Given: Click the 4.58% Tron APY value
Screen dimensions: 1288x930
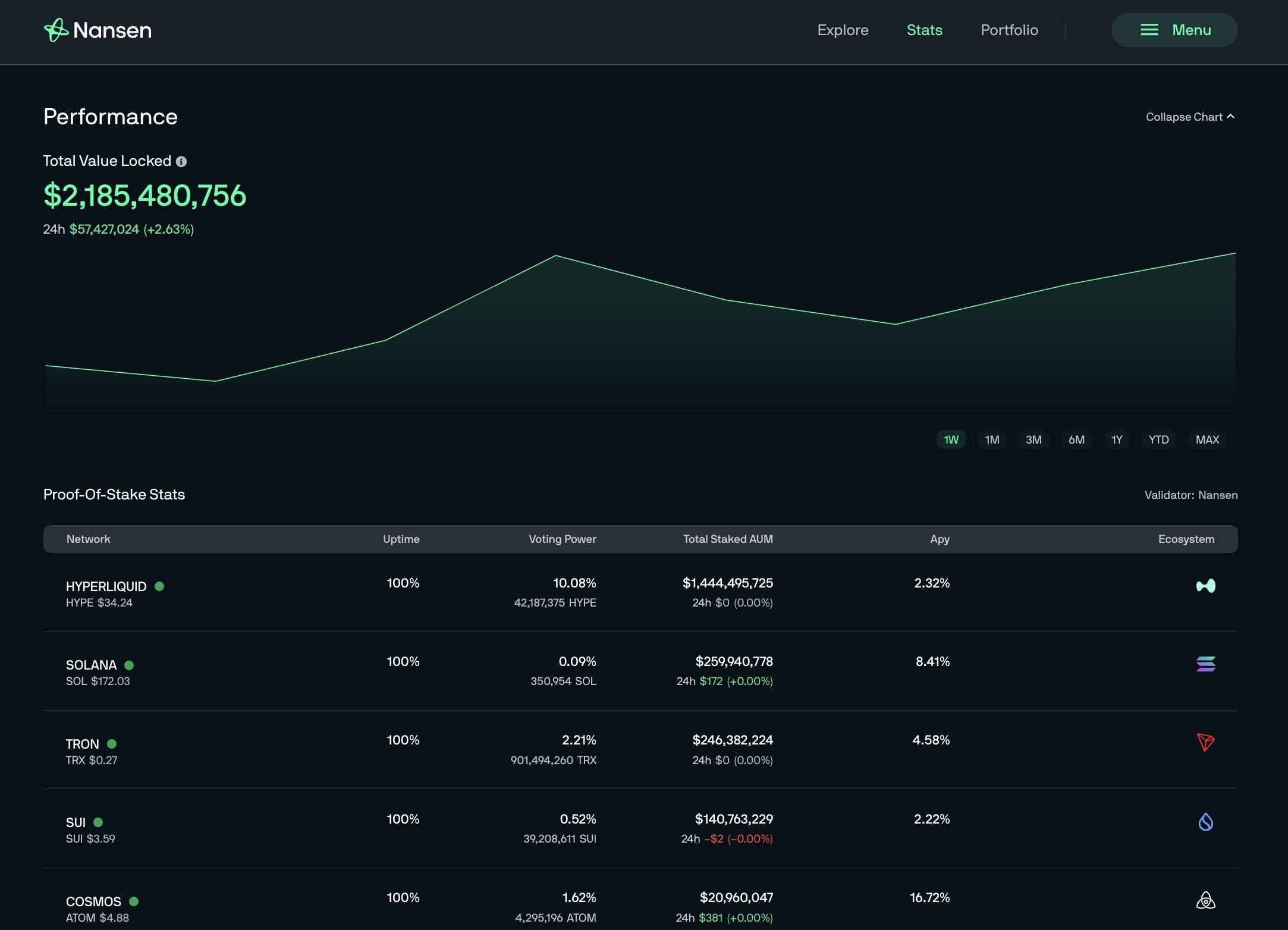Looking at the screenshot, I should (x=931, y=740).
